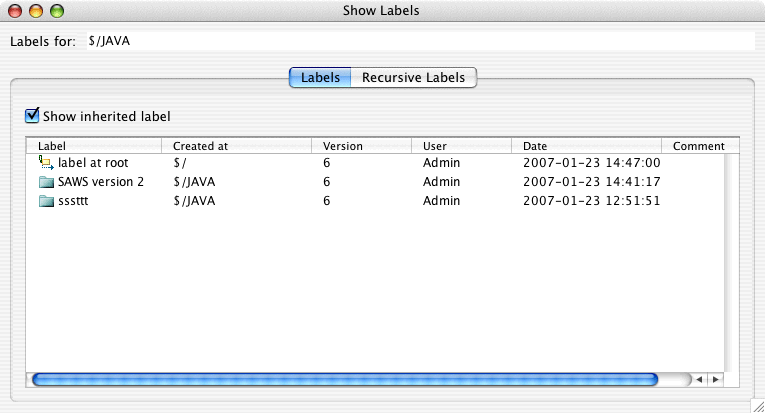
Task: Click the folder icon beside sssttt label
Action: coord(45,201)
